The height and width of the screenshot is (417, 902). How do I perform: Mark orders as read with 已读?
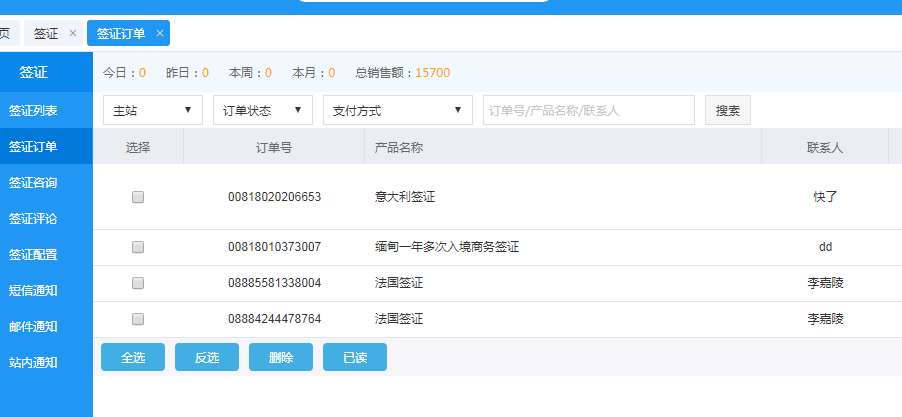coord(354,357)
